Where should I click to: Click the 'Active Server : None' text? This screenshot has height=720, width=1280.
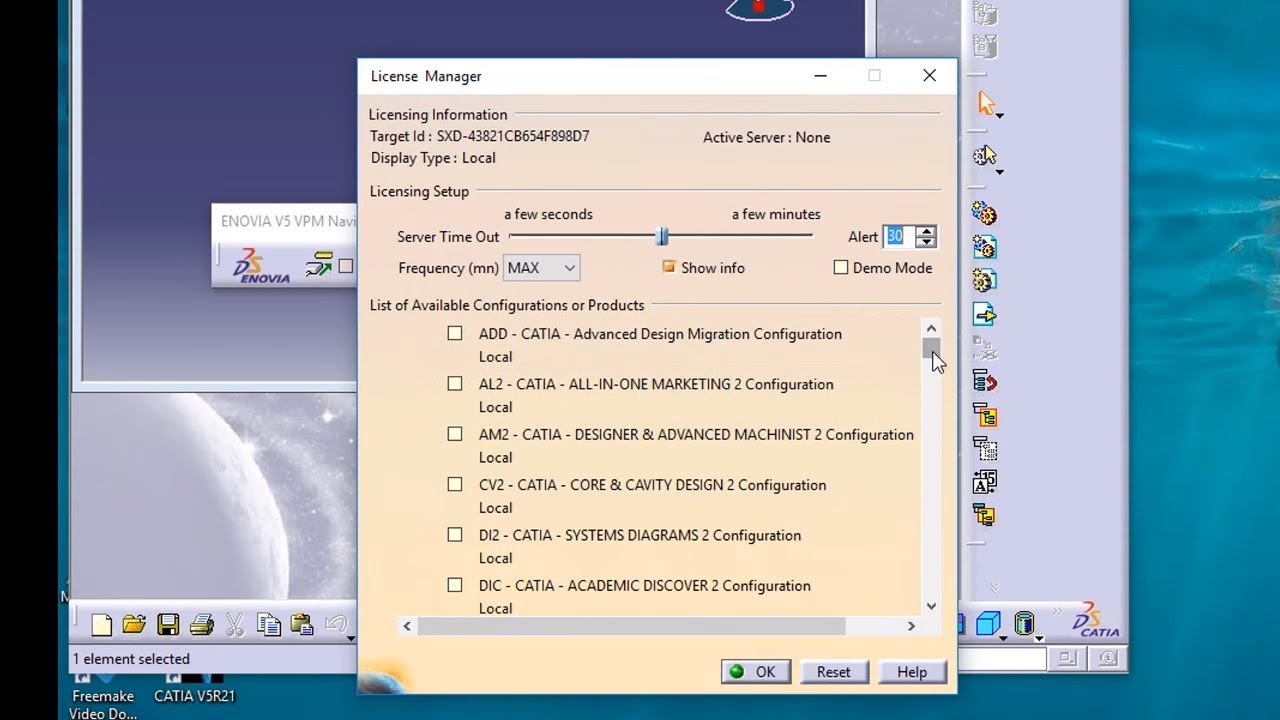coord(767,137)
